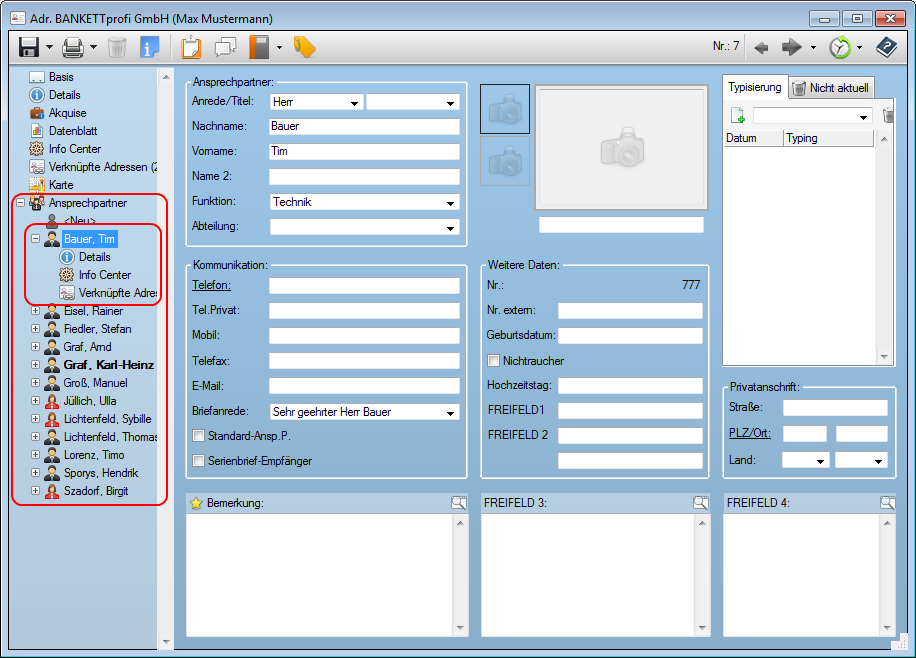This screenshot has width=916, height=658.
Task: Click the yellow tag label icon
Action: point(304,47)
